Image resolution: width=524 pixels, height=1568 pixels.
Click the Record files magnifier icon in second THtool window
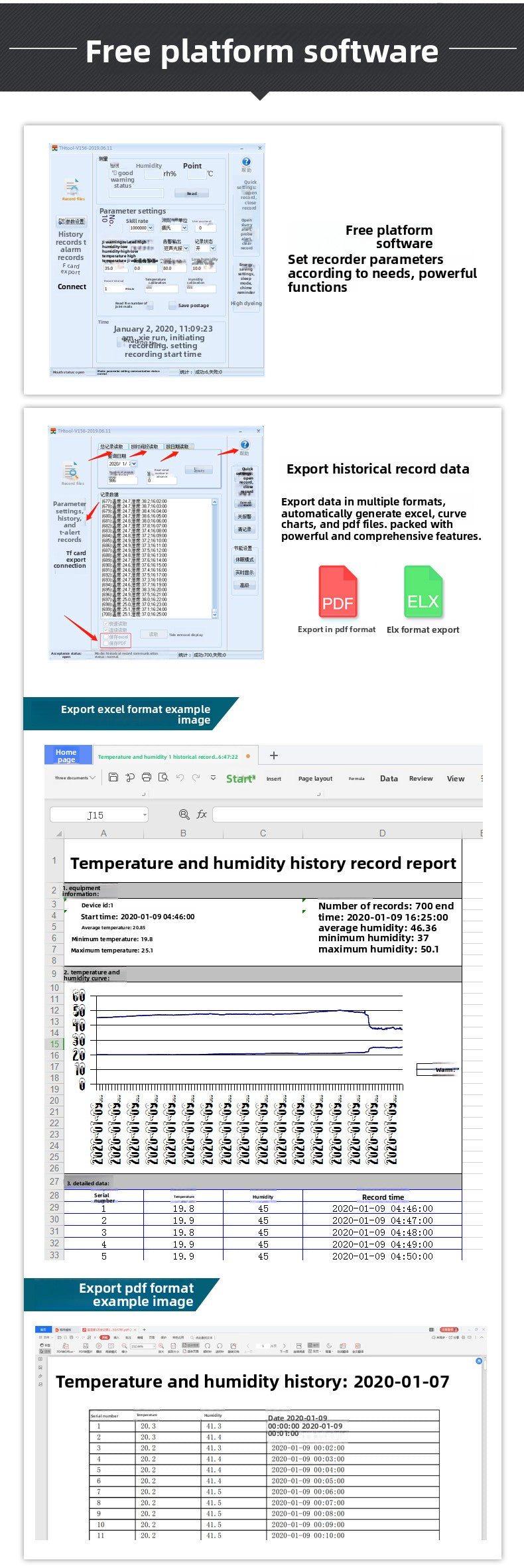(x=72, y=471)
